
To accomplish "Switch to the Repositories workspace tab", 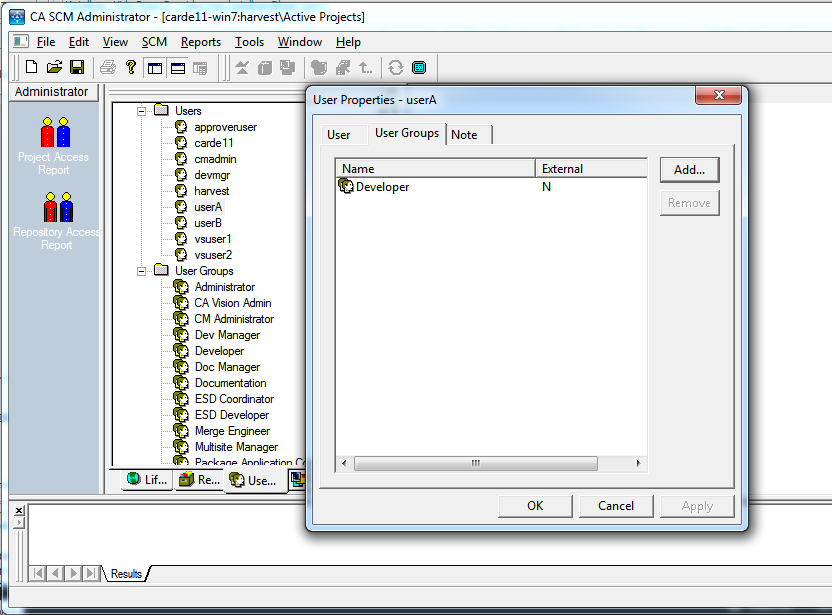I will [x=200, y=480].
